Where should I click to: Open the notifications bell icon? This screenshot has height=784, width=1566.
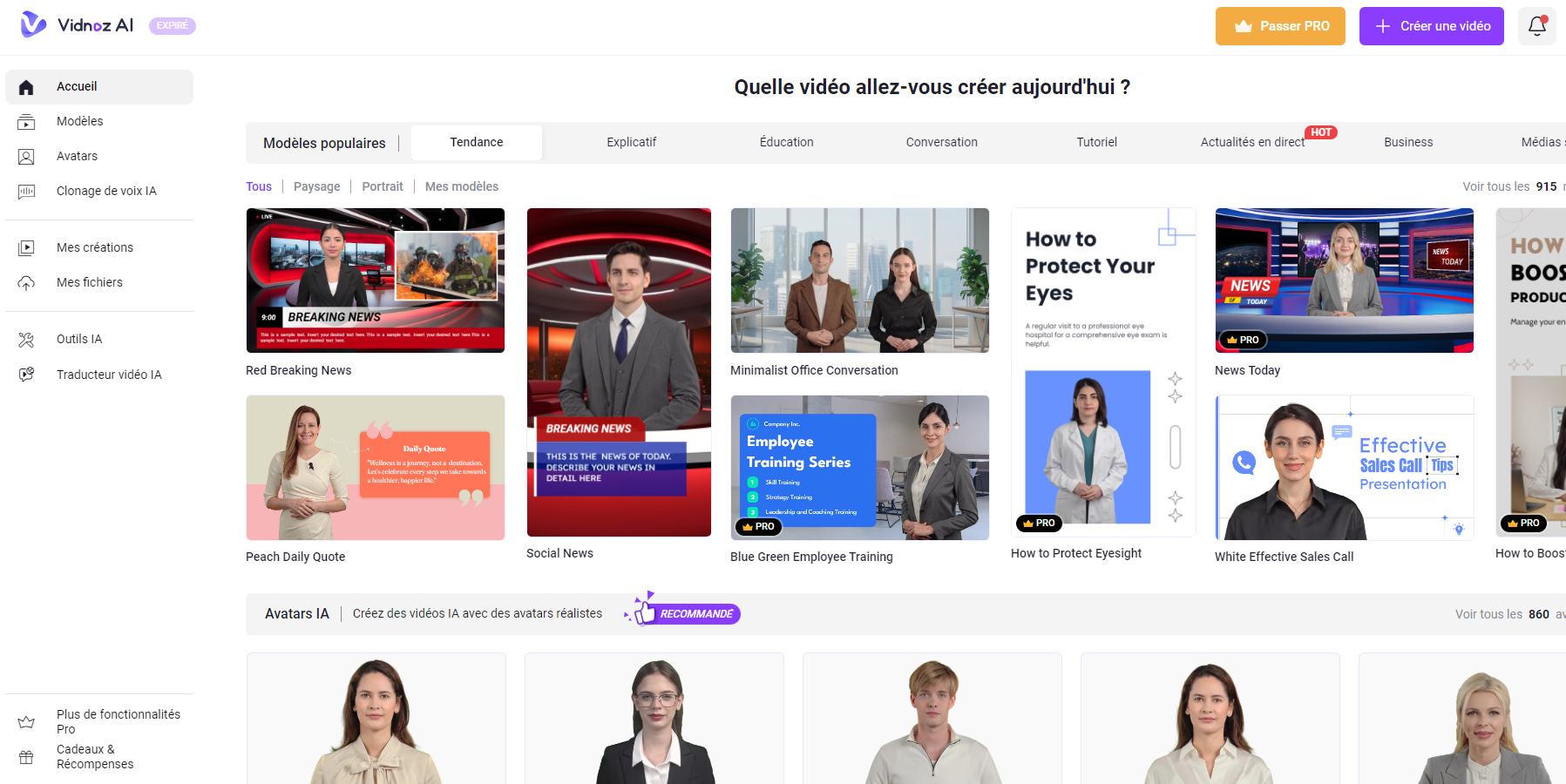pyautogui.click(x=1537, y=26)
